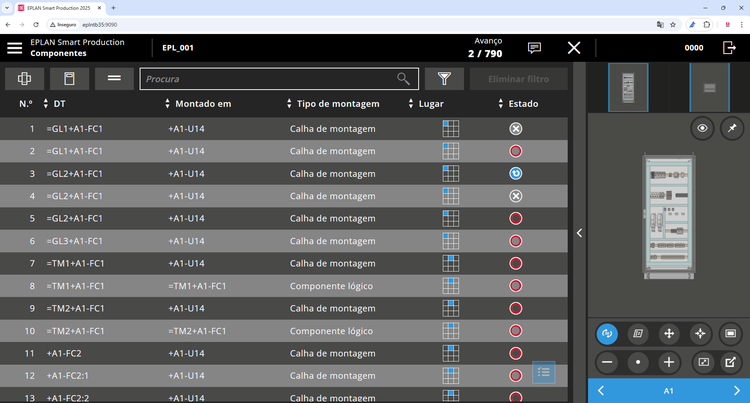
Task: Sort by DT column header
Action: tap(60, 104)
